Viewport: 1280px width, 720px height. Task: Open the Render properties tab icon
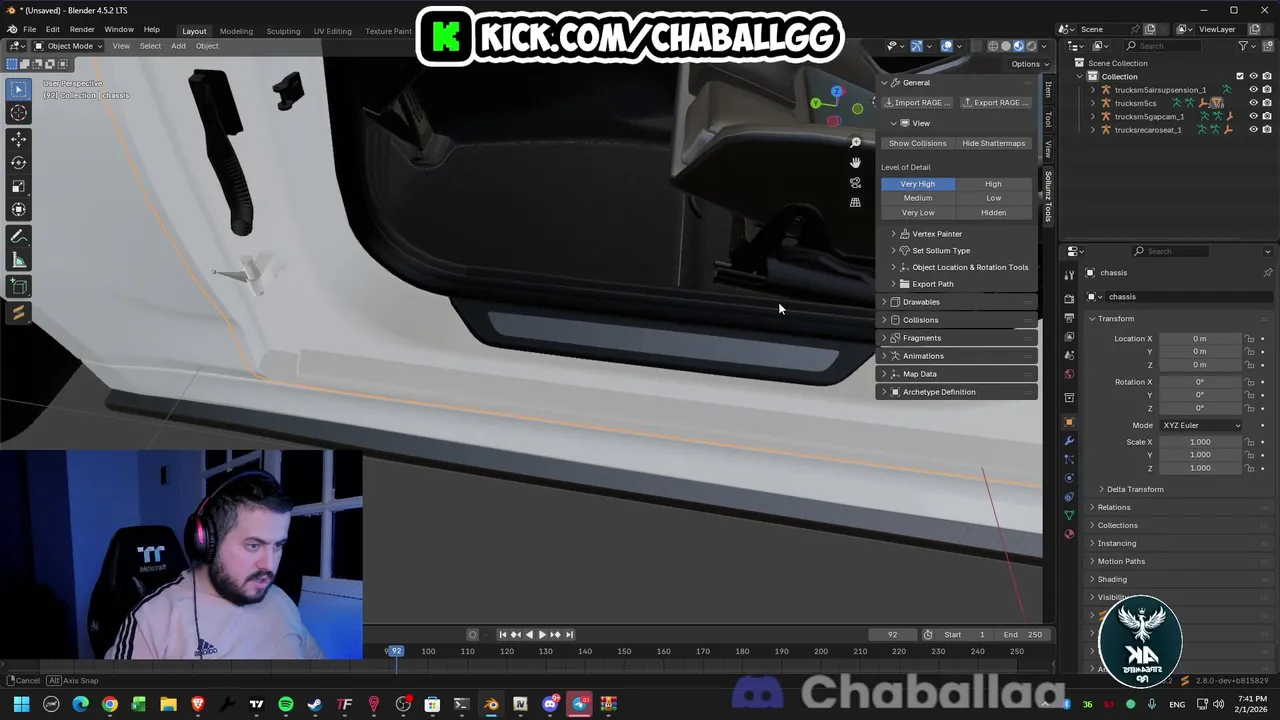tap(1069, 298)
